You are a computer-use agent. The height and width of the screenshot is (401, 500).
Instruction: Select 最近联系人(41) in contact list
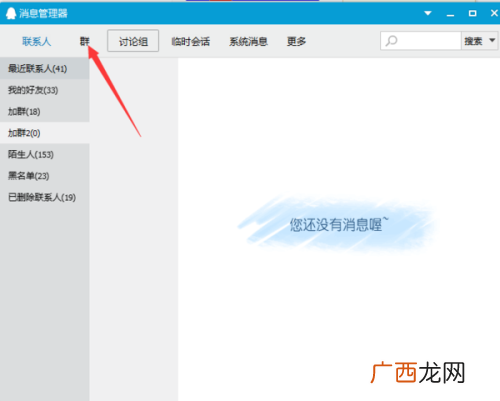pyautogui.click(x=45, y=69)
